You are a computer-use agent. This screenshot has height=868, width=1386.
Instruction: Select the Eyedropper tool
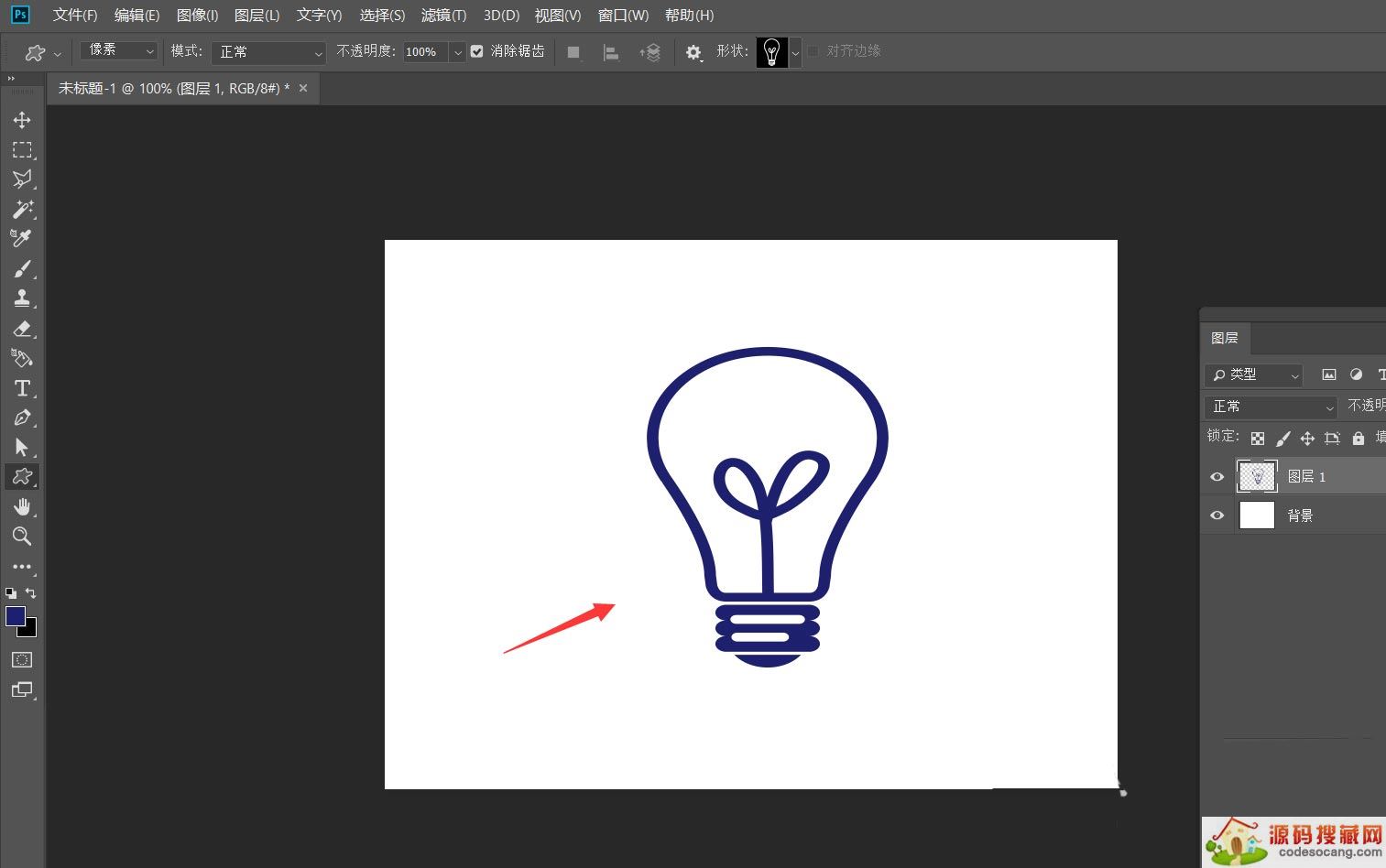click(22, 238)
